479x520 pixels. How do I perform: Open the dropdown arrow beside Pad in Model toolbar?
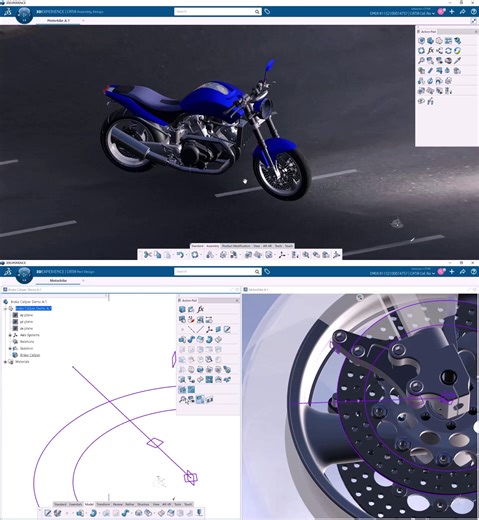[x=86, y=513]
